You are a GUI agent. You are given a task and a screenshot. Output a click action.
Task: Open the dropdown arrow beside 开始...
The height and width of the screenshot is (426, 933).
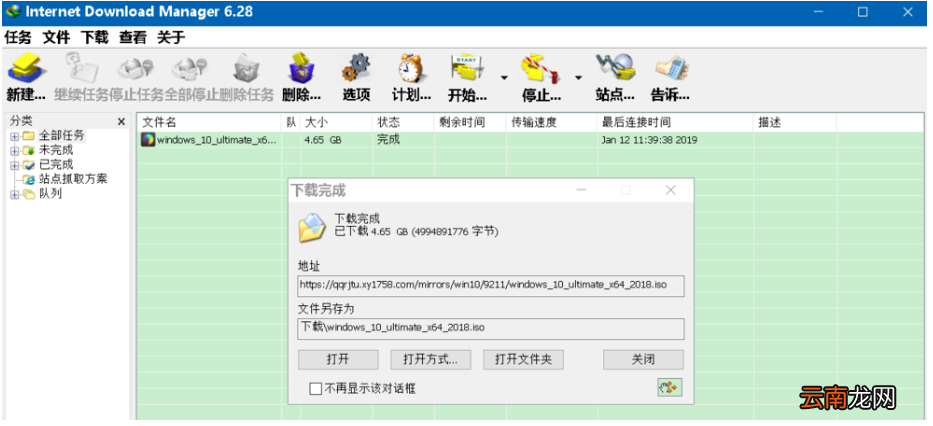tap(504, 77)
